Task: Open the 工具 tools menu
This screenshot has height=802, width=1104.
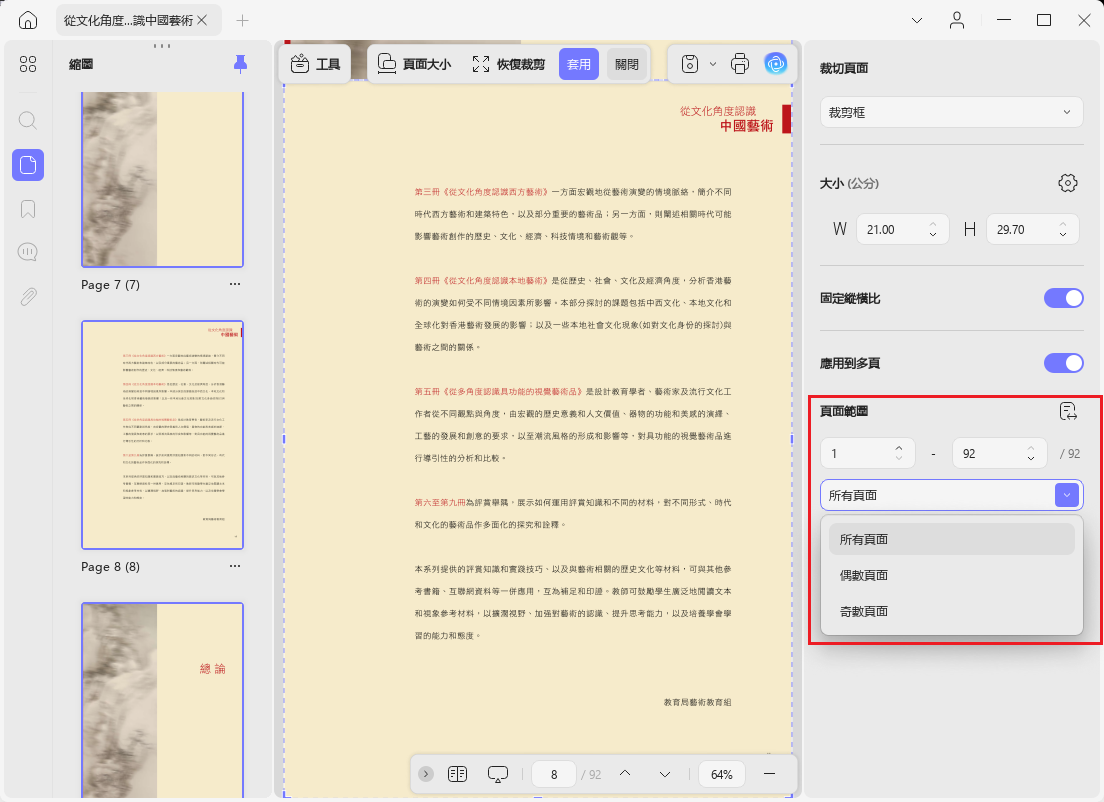Action: coord(315,64)
